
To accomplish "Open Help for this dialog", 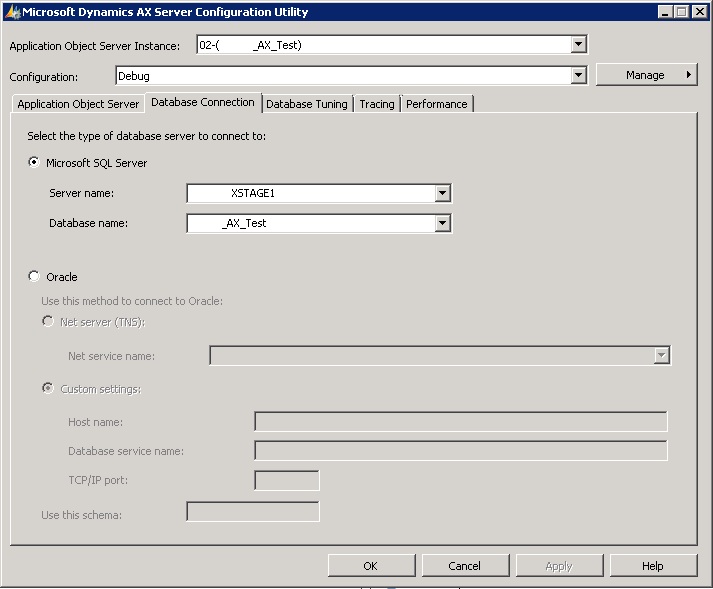I will tap(653, 566).
